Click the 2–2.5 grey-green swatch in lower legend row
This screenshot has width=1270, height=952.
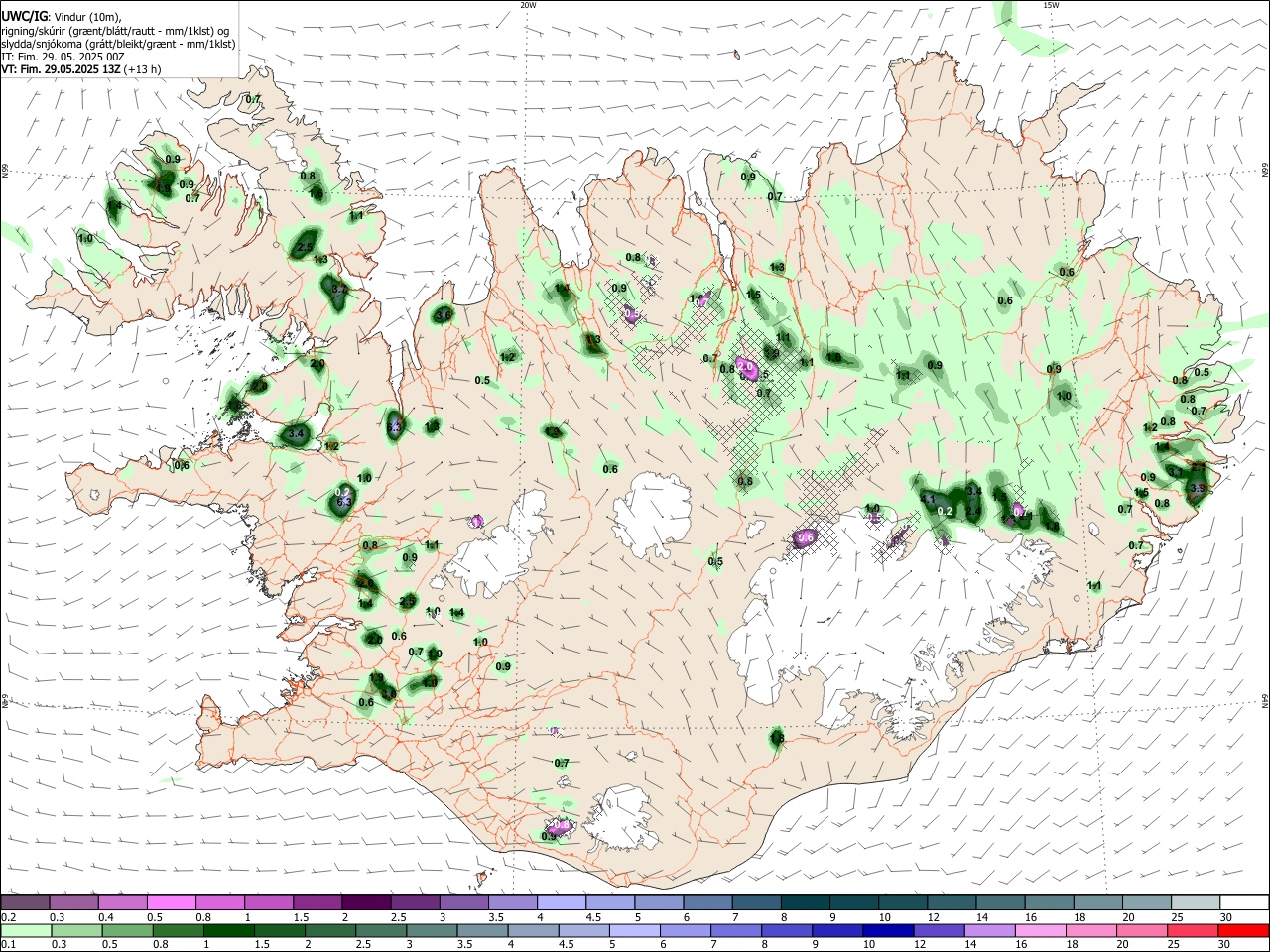tap(329, 930)
